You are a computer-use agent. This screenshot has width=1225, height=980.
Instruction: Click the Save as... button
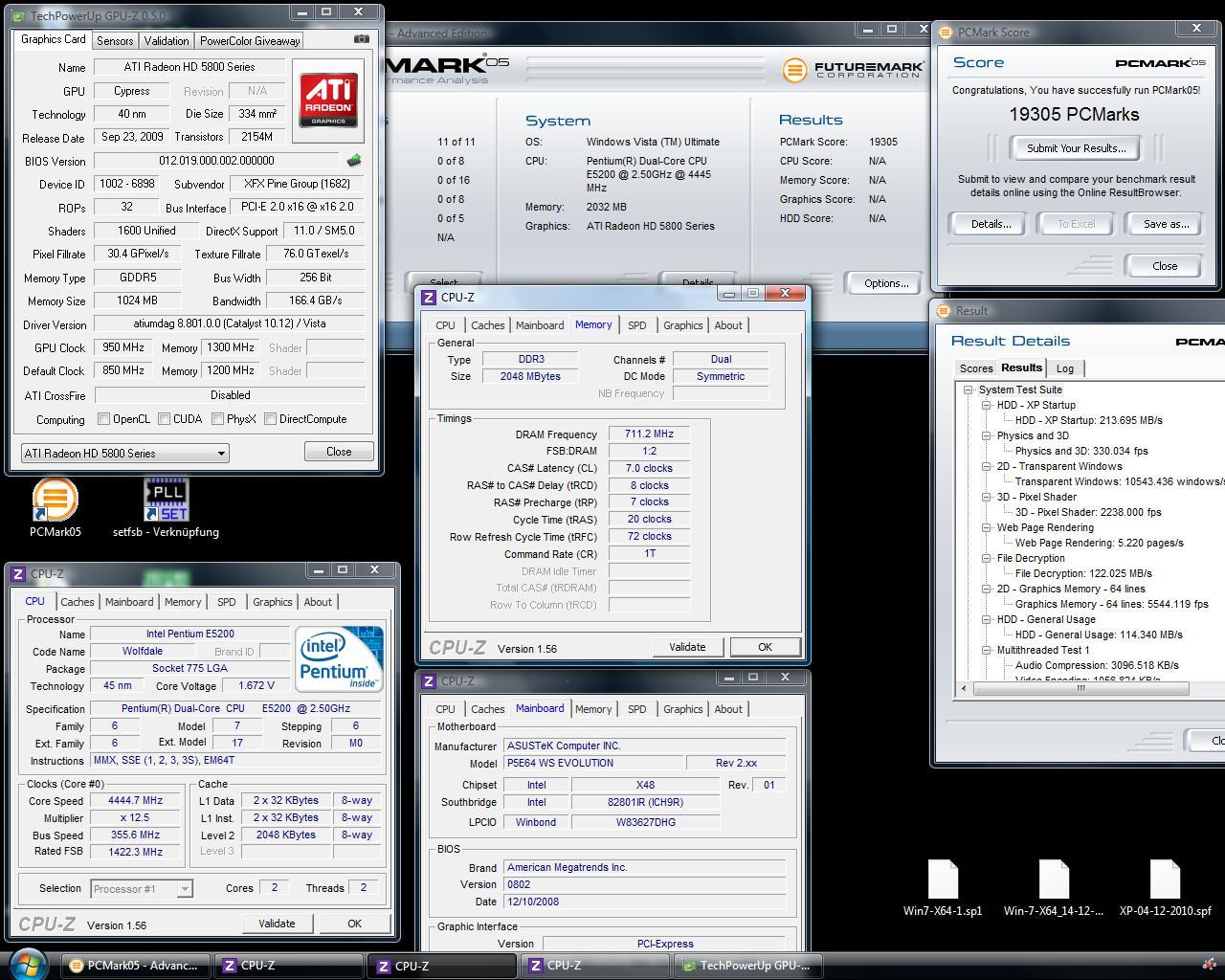[1167, 224]
